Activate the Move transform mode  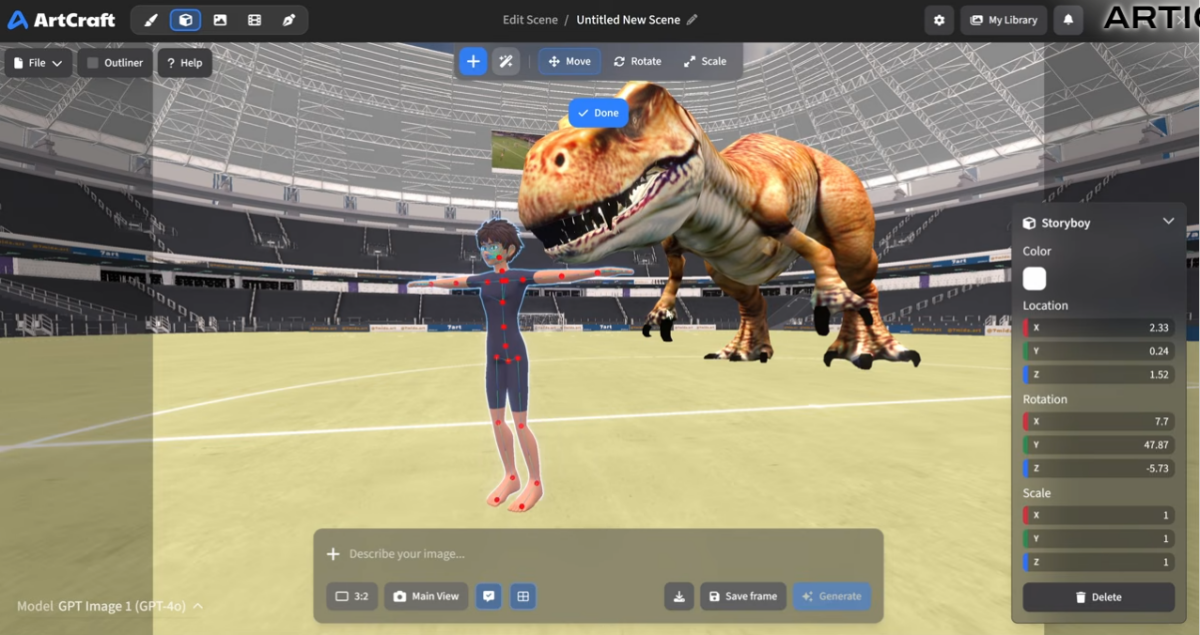pyautogui.click(x=570, y=61)
